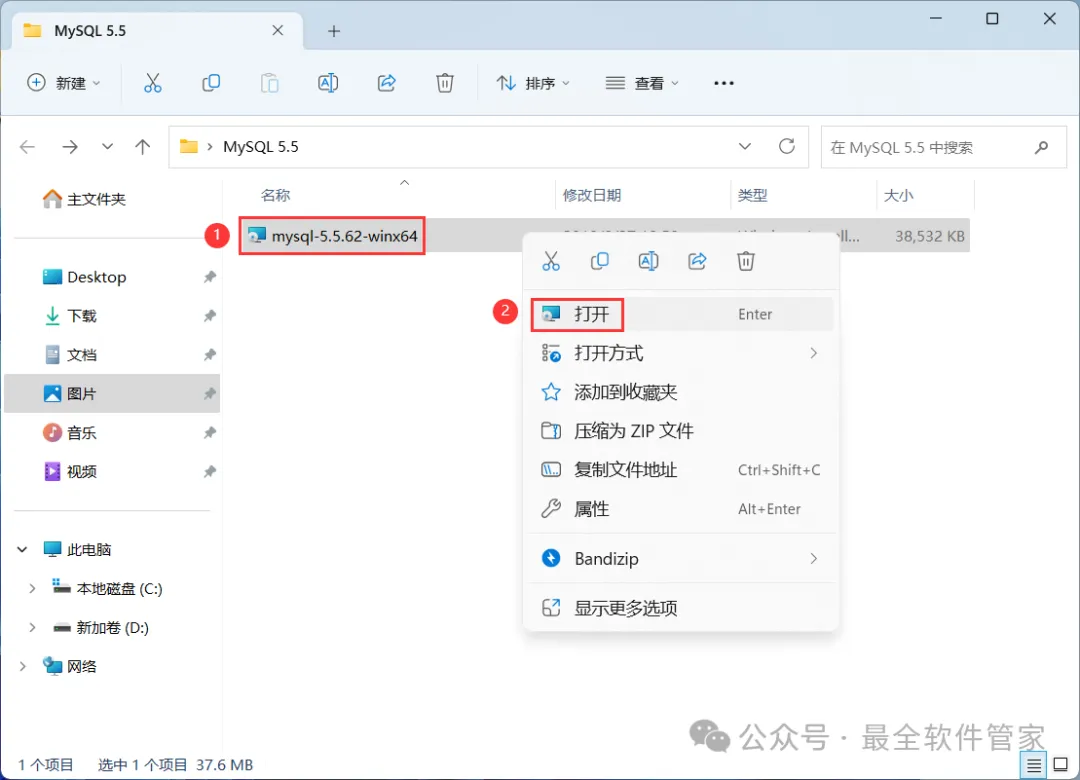1080x780 pixels.
Task: Click the search magnifier icon
Action: tap(1041, 147)
